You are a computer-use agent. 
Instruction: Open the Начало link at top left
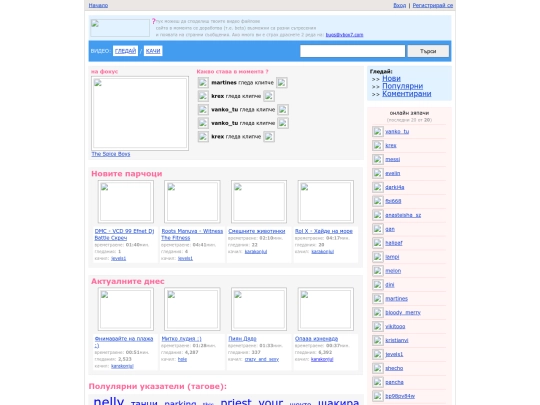pyautogui.click(x=98, y=5)
